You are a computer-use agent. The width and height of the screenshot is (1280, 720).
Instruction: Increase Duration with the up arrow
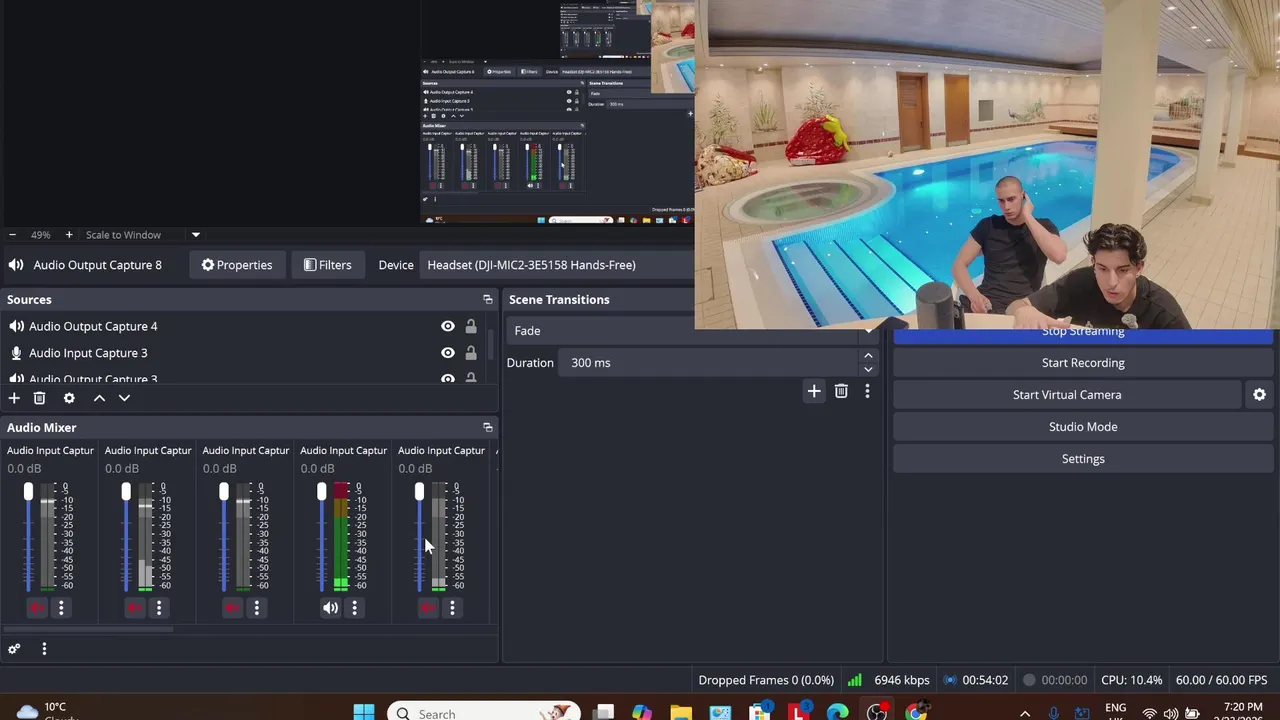click(x=868, y=356)
